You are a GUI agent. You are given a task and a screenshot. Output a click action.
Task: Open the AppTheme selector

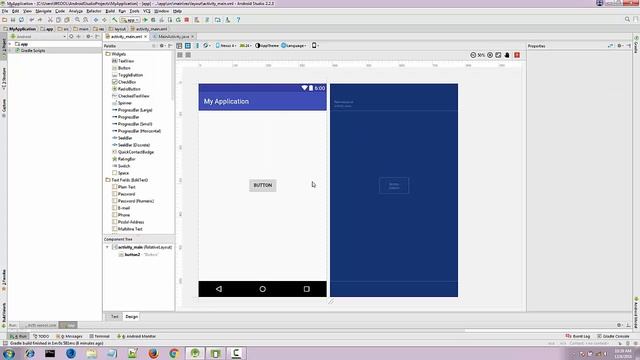point(267,46)
